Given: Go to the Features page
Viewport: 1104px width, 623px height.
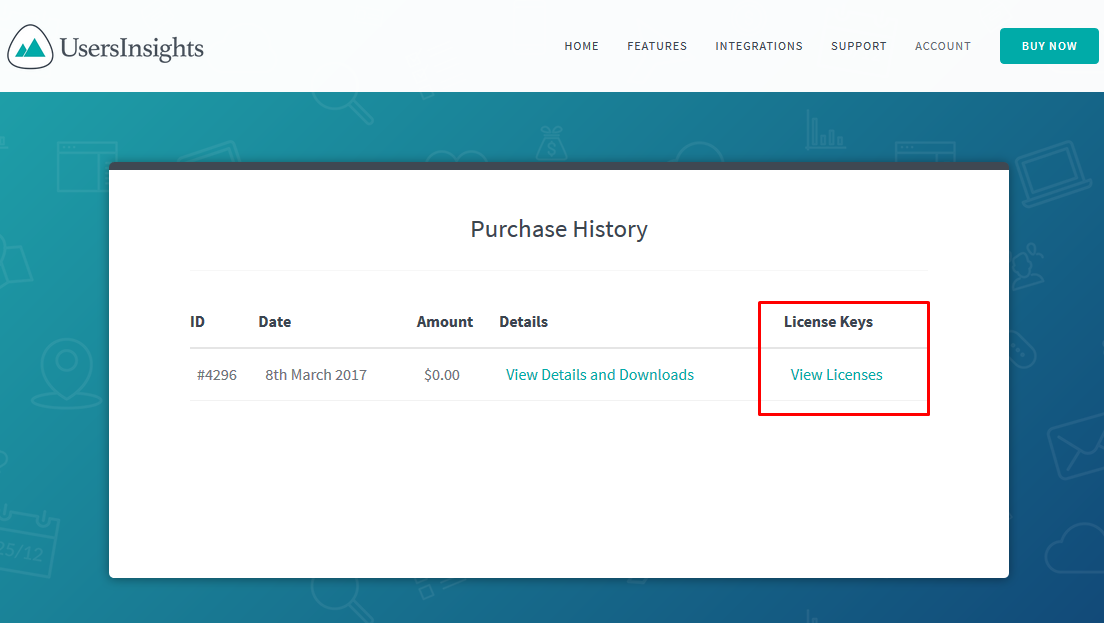Looking at the screenshot, I should pos(657,46).
